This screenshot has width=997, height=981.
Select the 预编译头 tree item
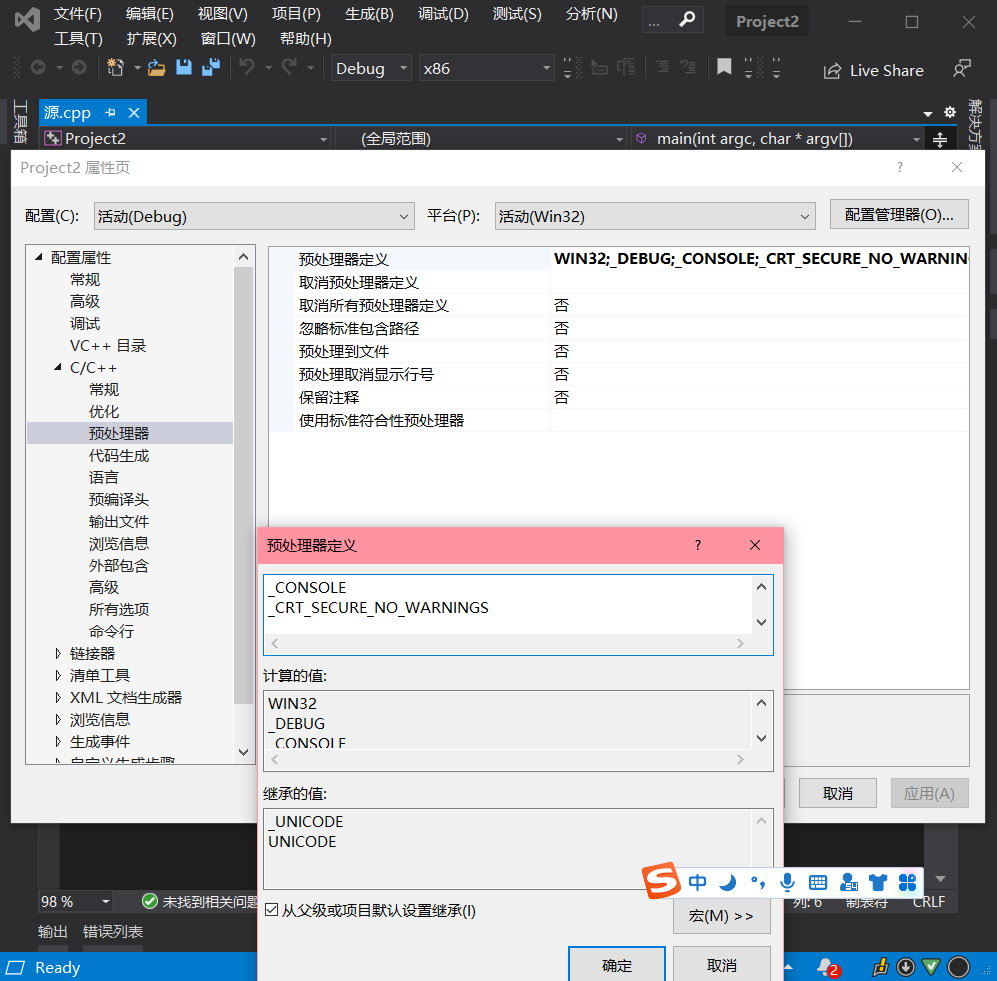(119, 499)
